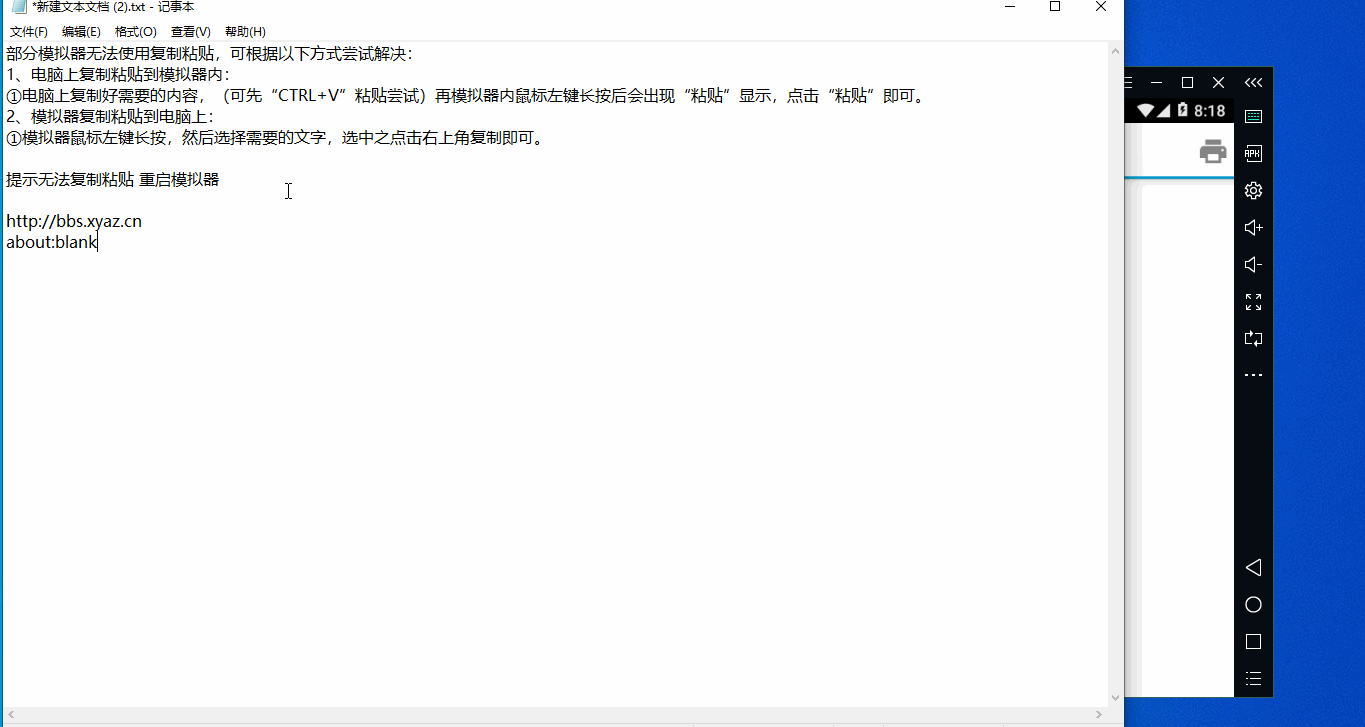This screenshot has width=1365, height=727.
Task: Open Android recent apps square button
Action: click(x=1253, y=642)
